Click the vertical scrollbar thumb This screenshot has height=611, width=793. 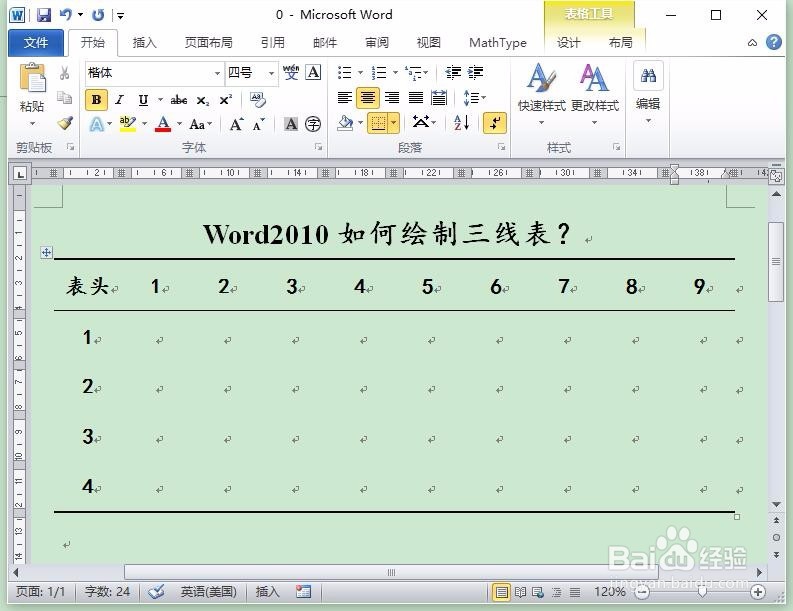pos(776,261)
